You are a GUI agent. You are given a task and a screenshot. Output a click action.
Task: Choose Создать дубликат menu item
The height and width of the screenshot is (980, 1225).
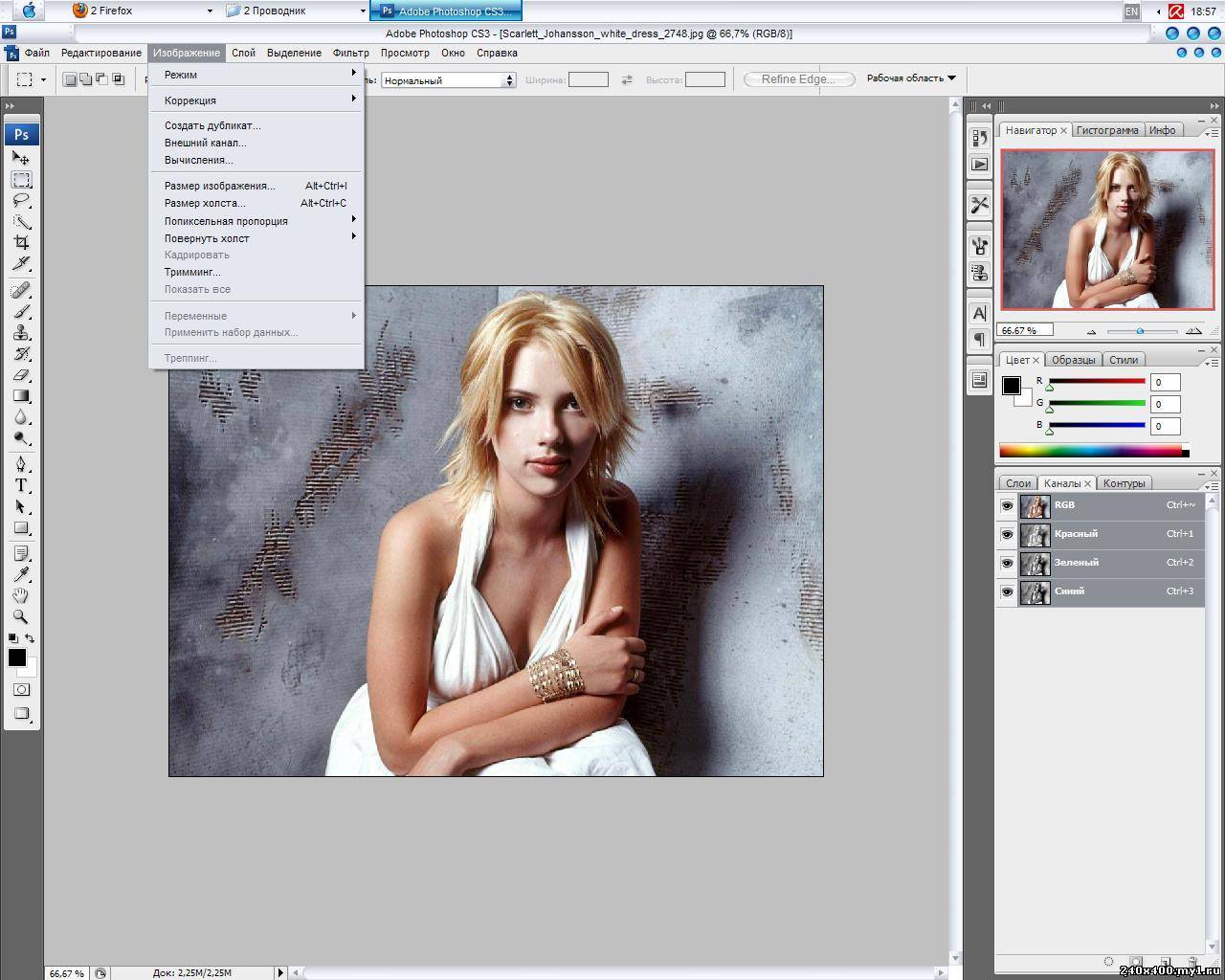(256, 125)
